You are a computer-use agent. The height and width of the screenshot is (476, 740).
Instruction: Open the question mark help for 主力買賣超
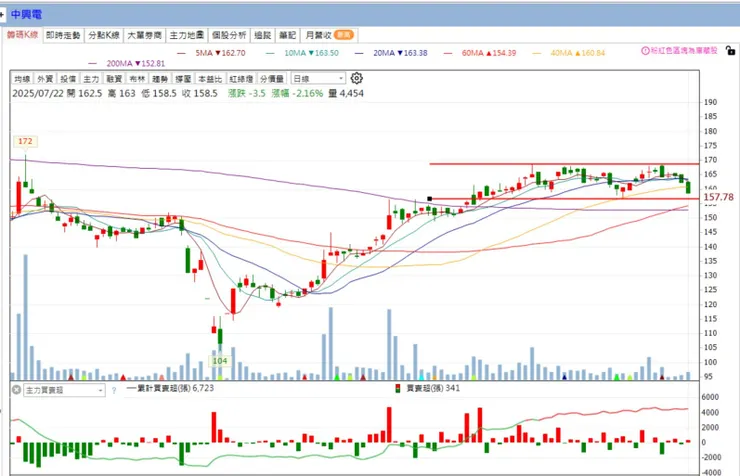[x=114, y=391]
